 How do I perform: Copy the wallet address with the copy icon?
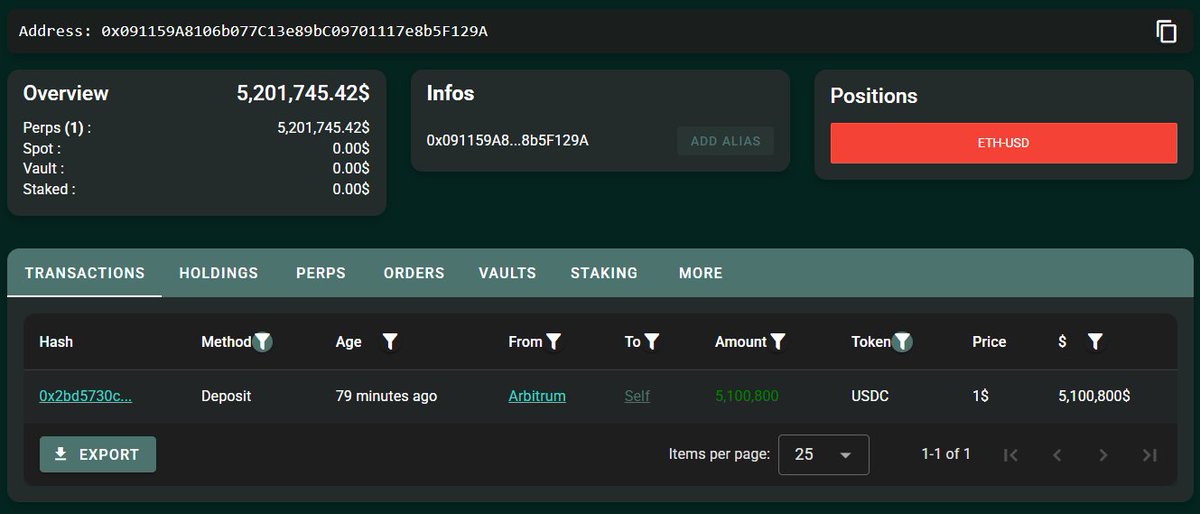coord(1166,31)
